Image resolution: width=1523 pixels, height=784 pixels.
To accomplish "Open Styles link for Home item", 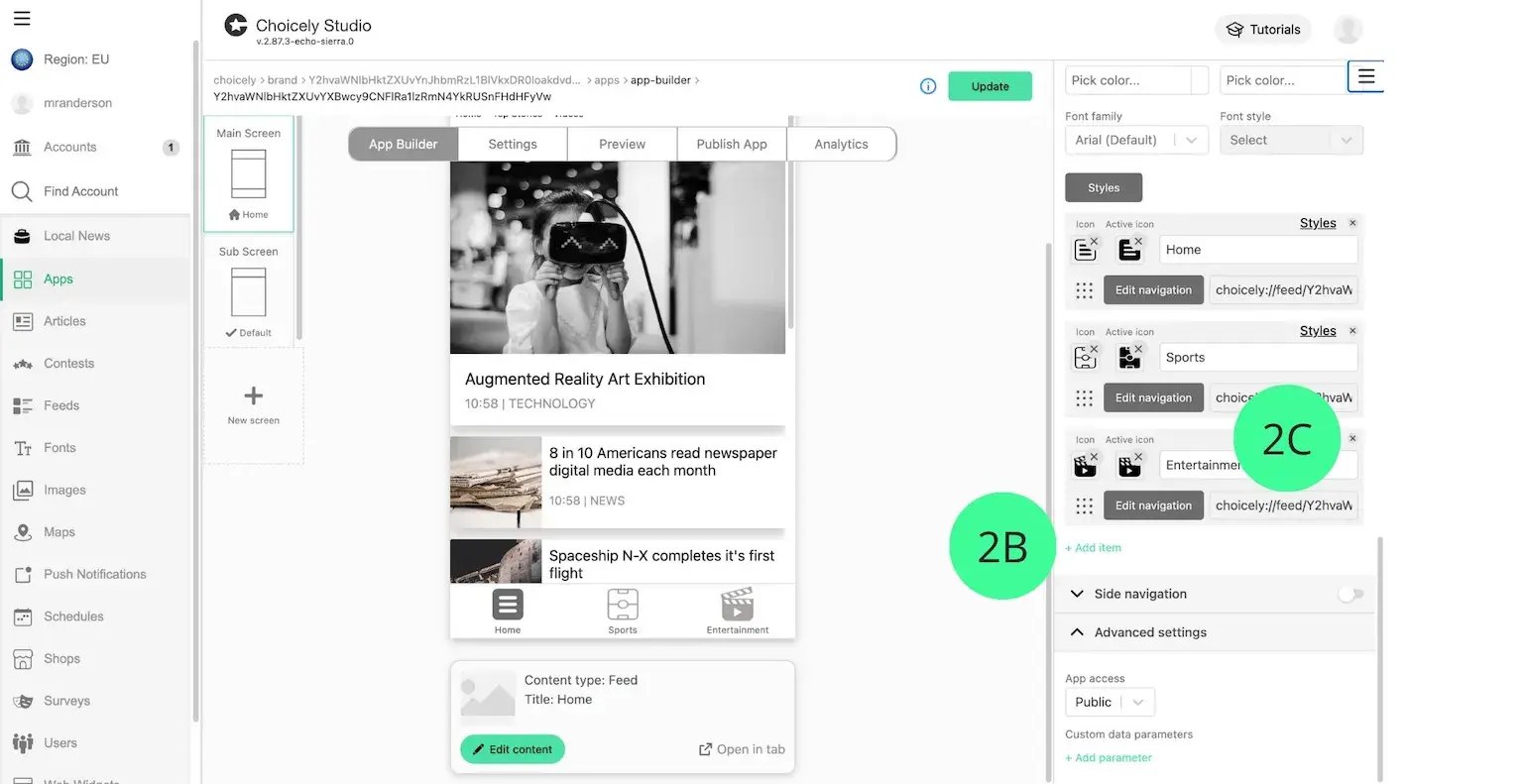I will click(x=1318, y=223).
